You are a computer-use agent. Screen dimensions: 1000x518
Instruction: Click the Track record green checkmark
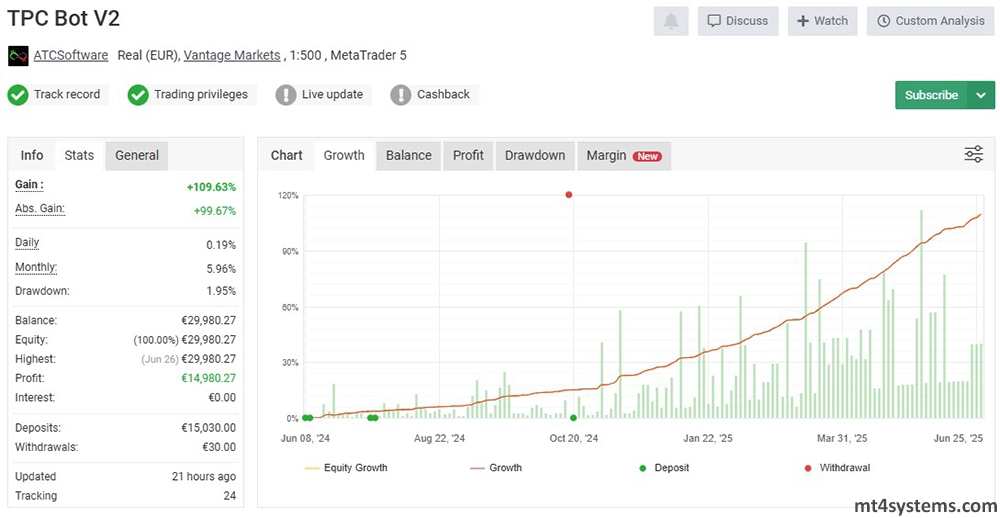pos(18,95)
